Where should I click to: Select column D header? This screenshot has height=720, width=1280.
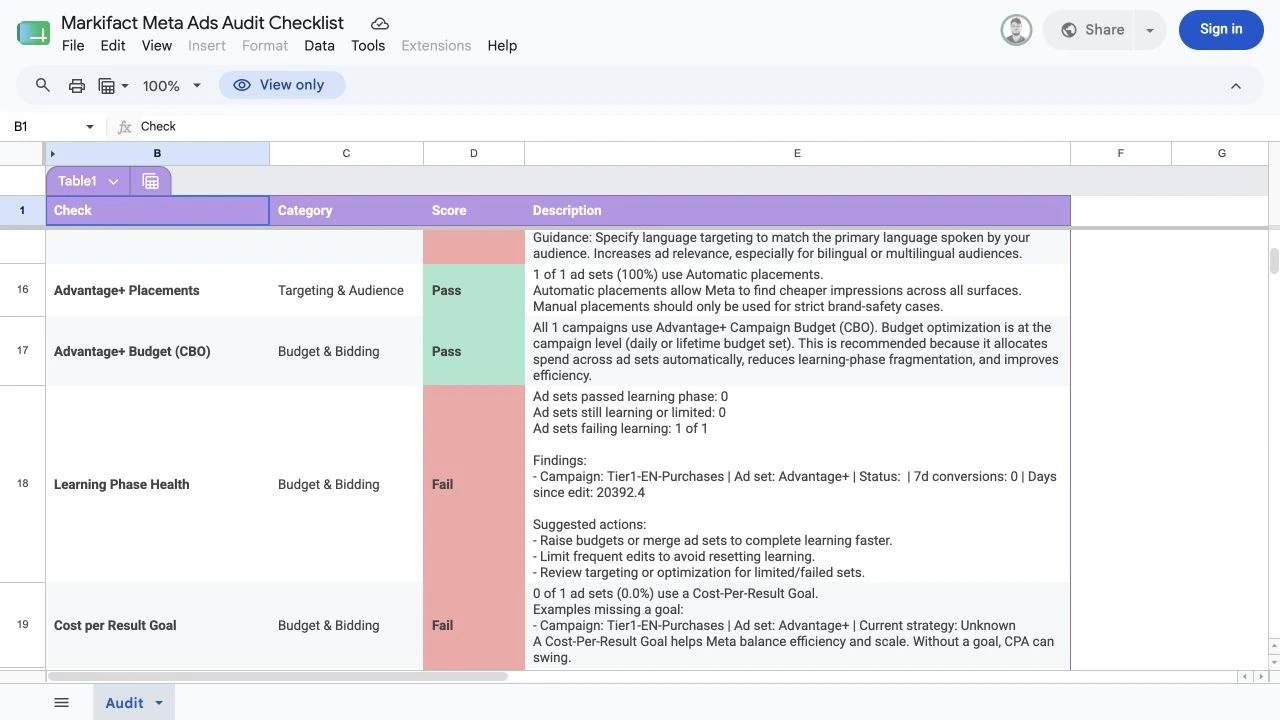point(474,154)
